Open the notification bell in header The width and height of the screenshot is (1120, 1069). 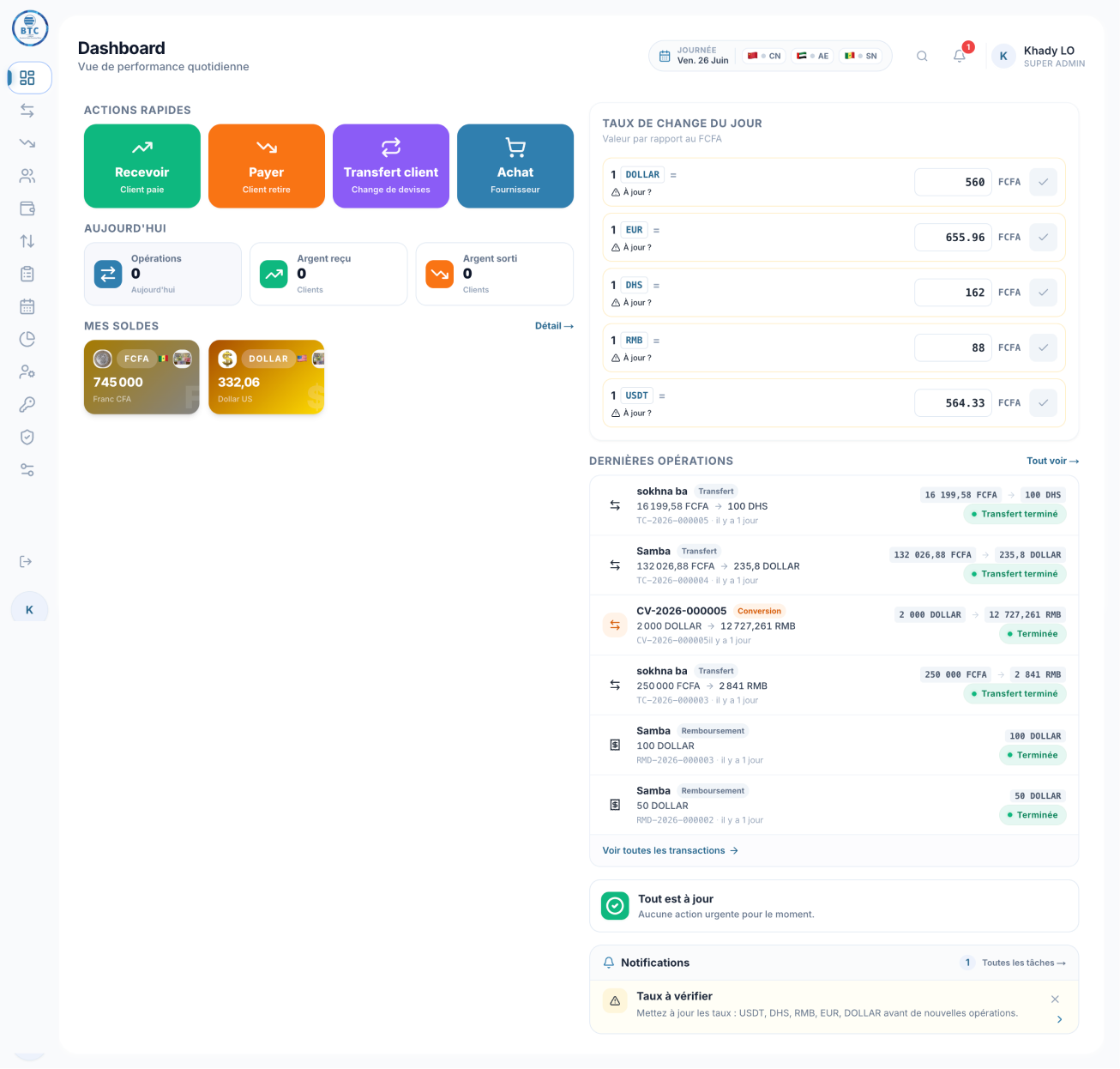coord(960,56)
